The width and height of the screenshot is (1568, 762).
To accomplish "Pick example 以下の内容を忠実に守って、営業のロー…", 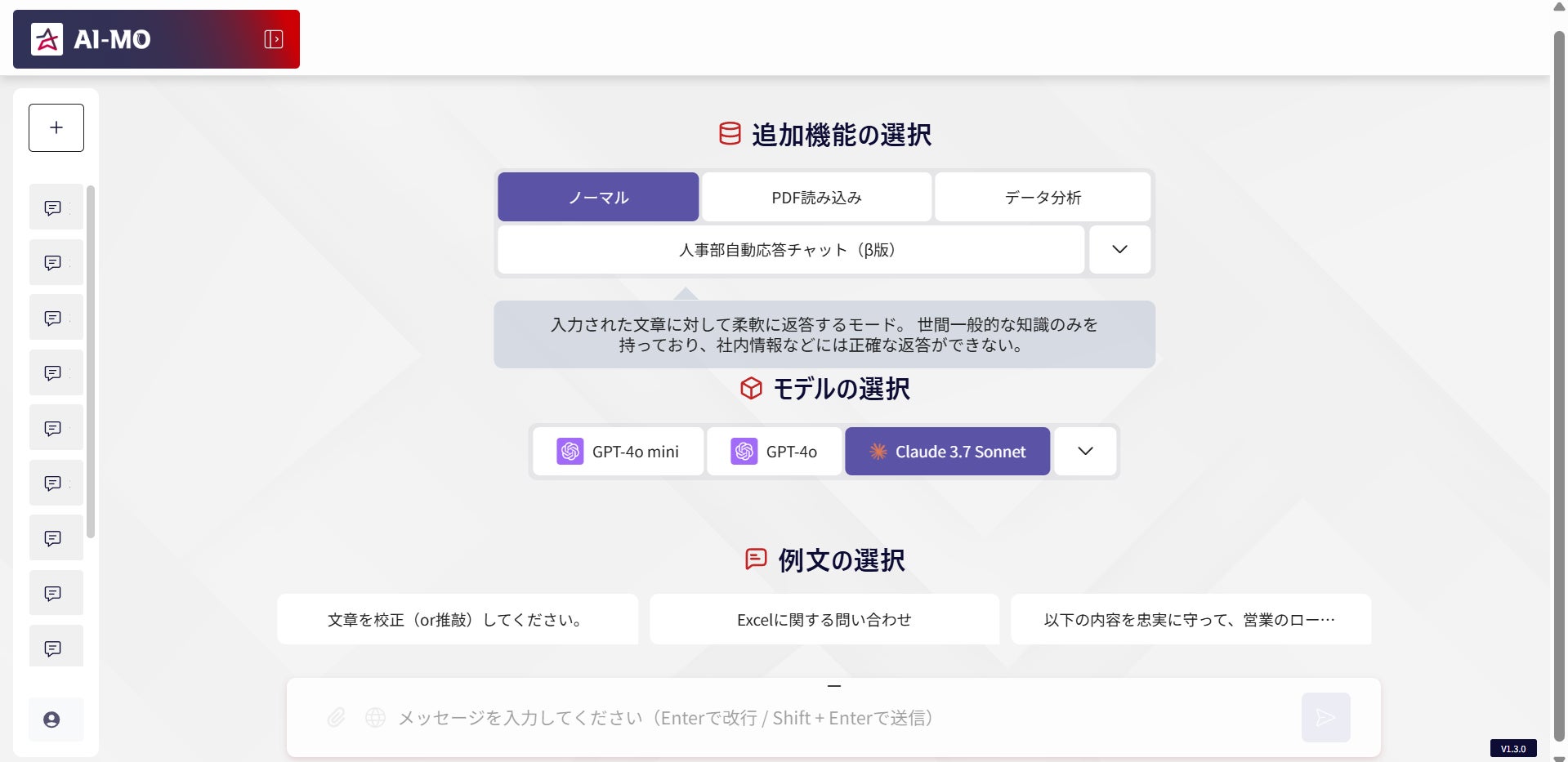I will coord(1191,620).
